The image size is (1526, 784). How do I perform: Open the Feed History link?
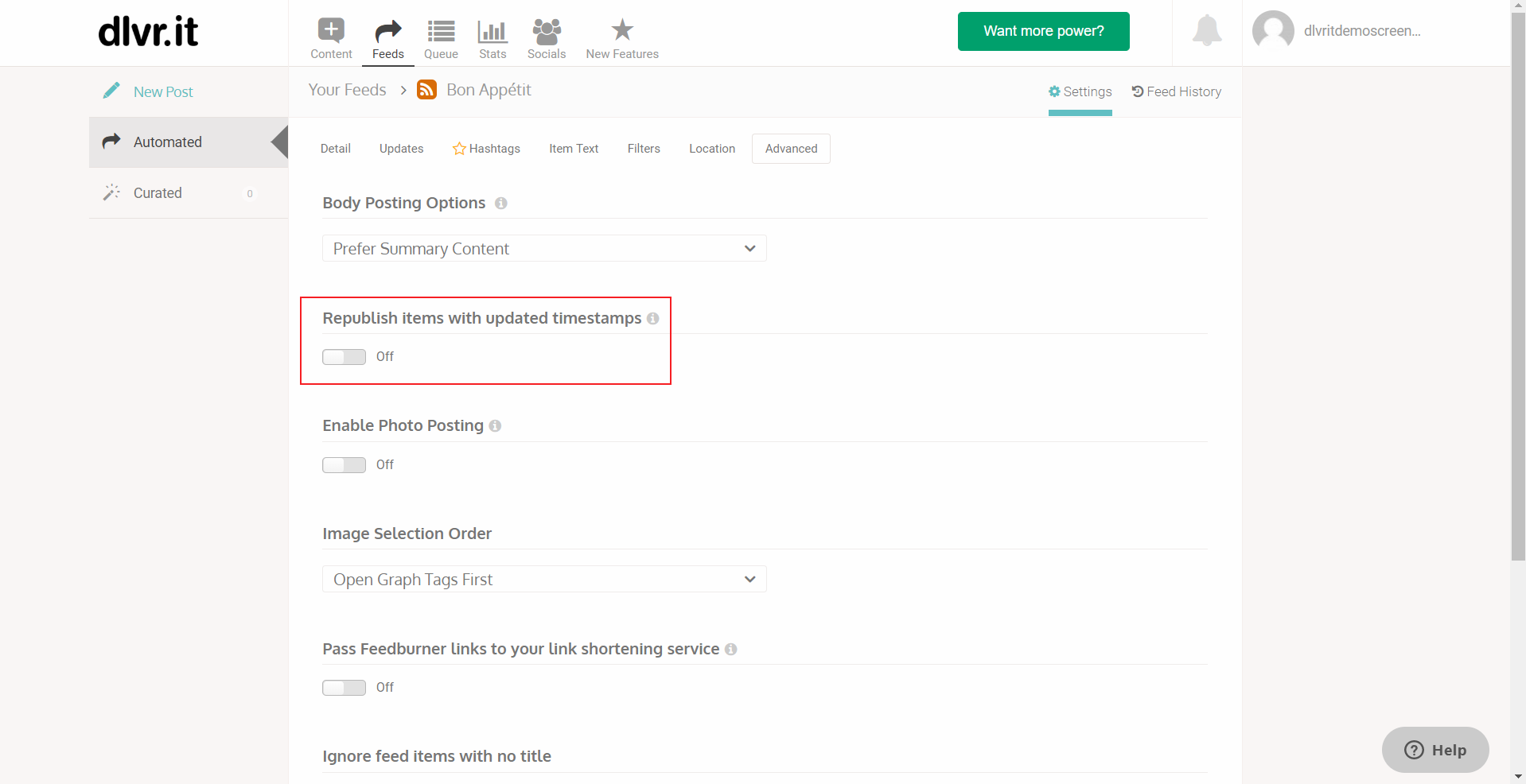click(x=1177, y=91)
